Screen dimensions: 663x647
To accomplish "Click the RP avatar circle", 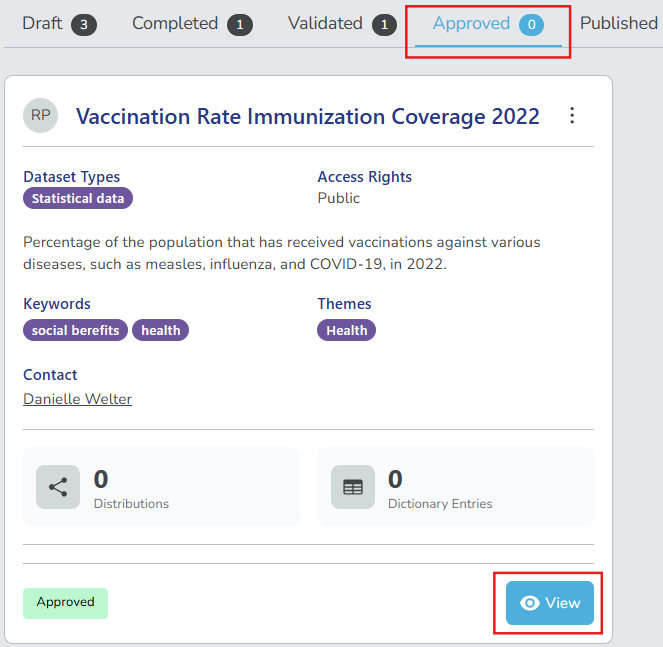I will [x=41, y=116].
